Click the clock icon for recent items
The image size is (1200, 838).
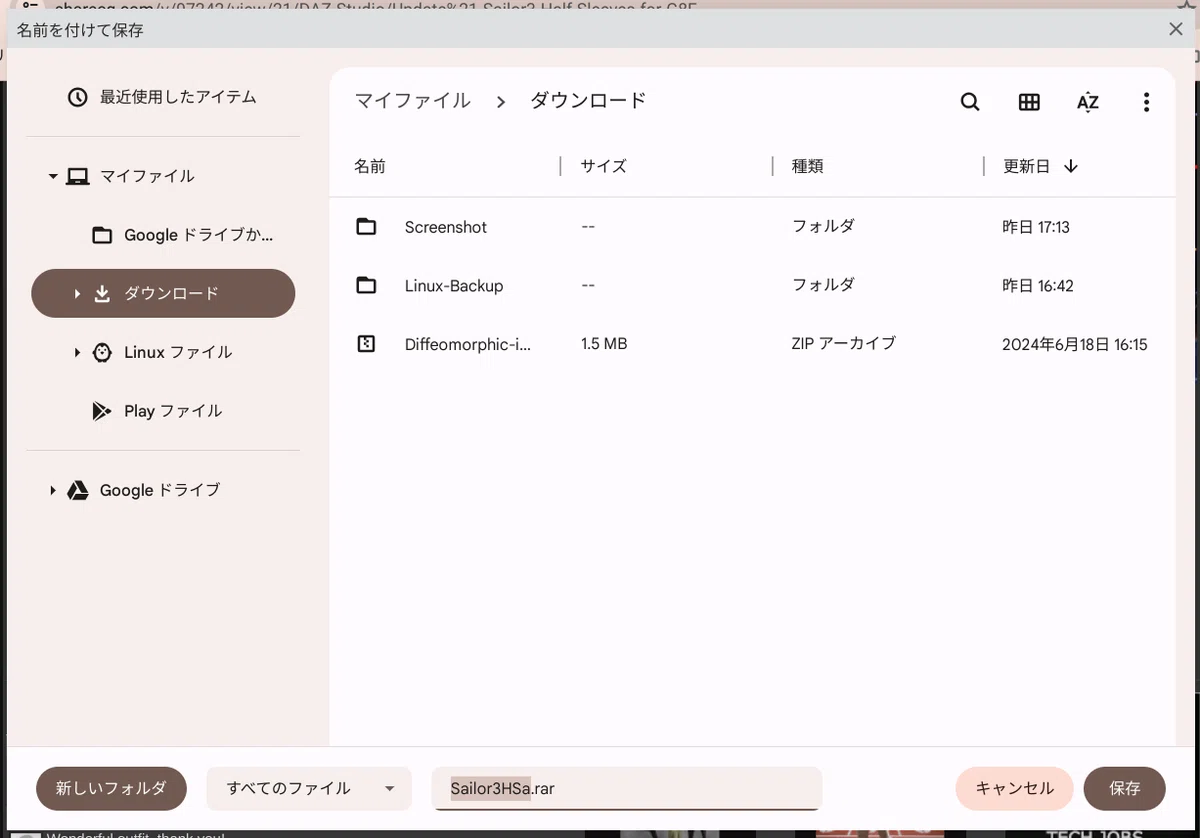77,97
